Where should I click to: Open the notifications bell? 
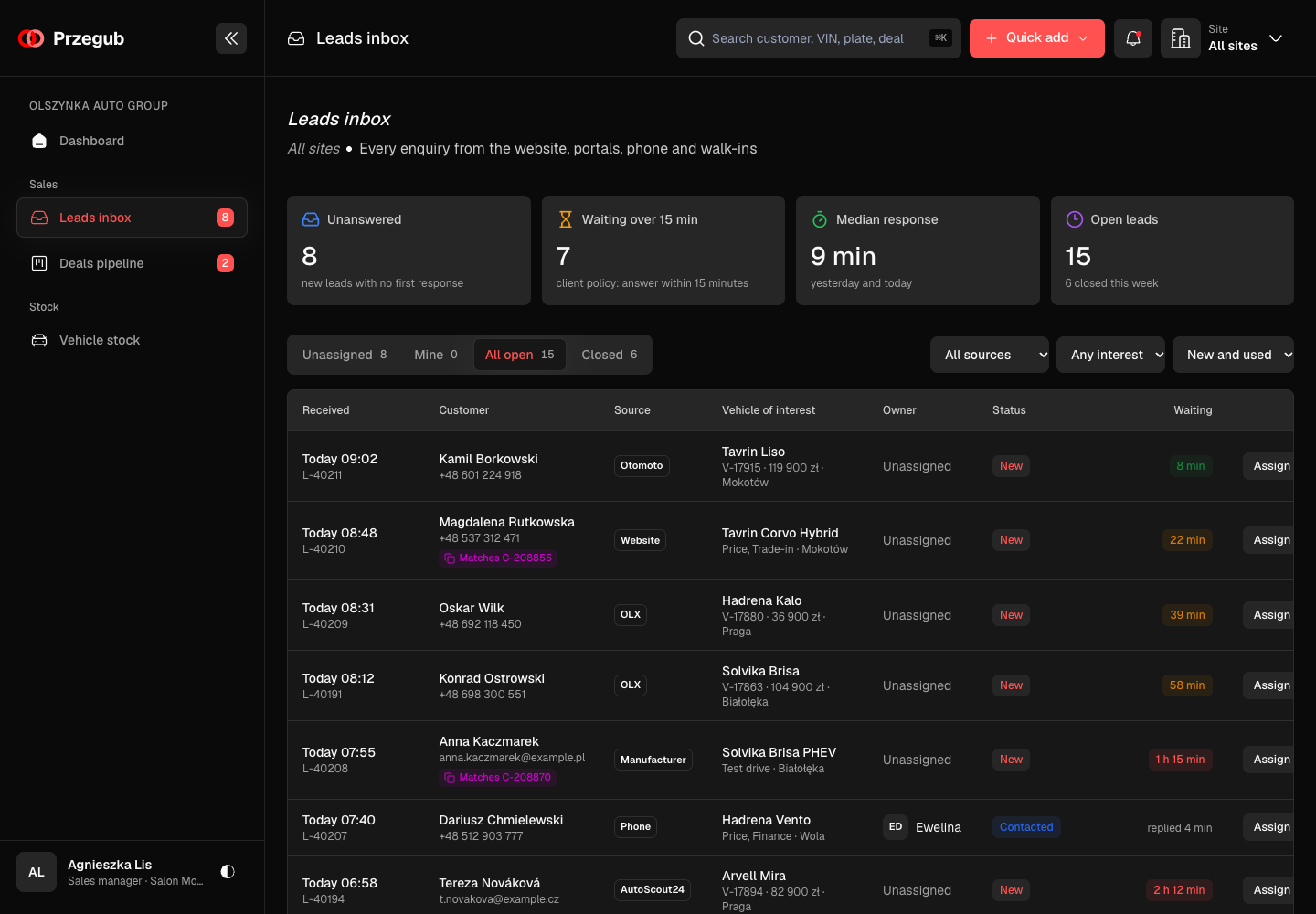coord(1133,38)
